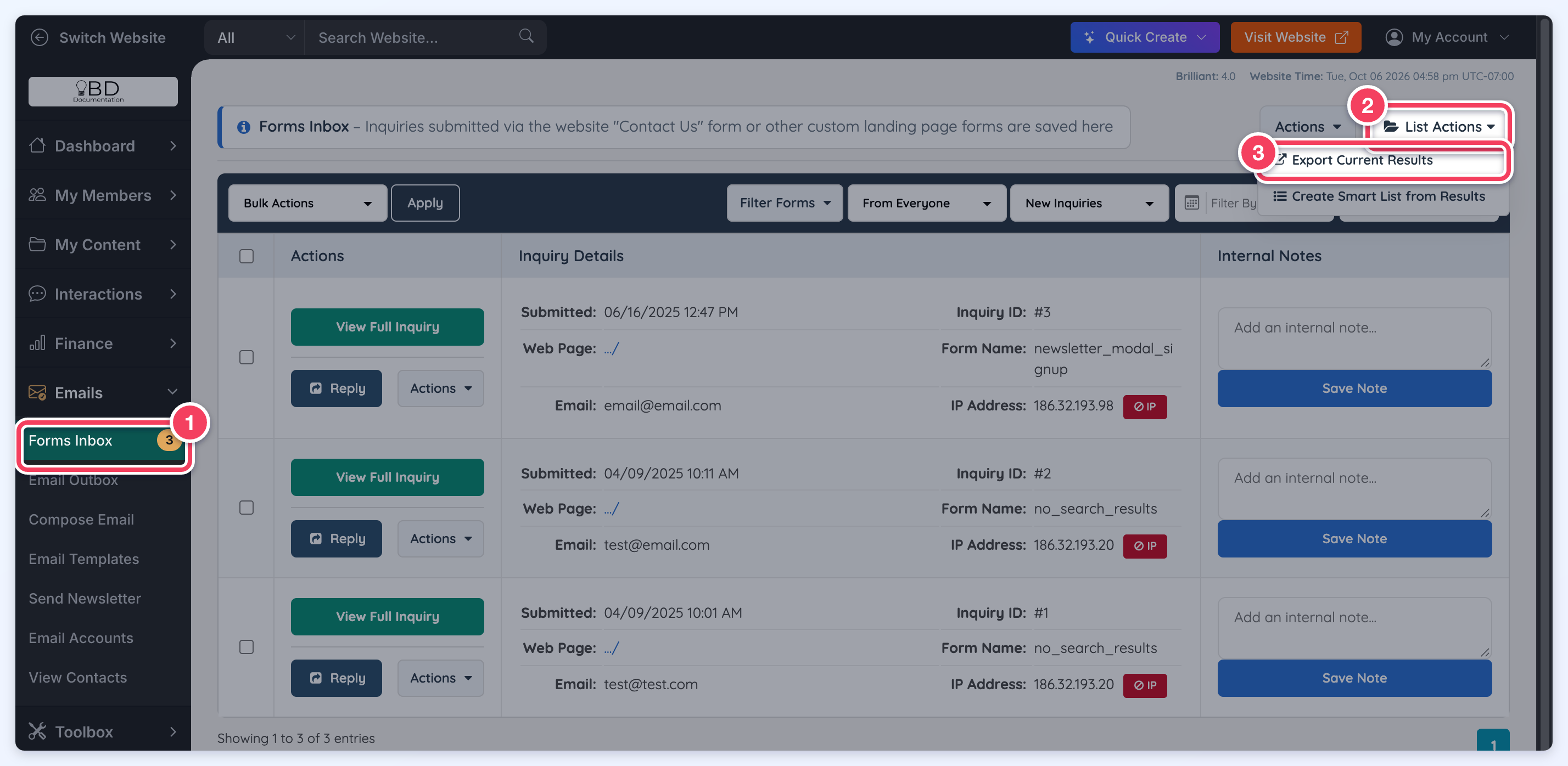The image size is (1568, 766).
Task: Click Reply for test@email.com inquiry
Action: [336, 538]
